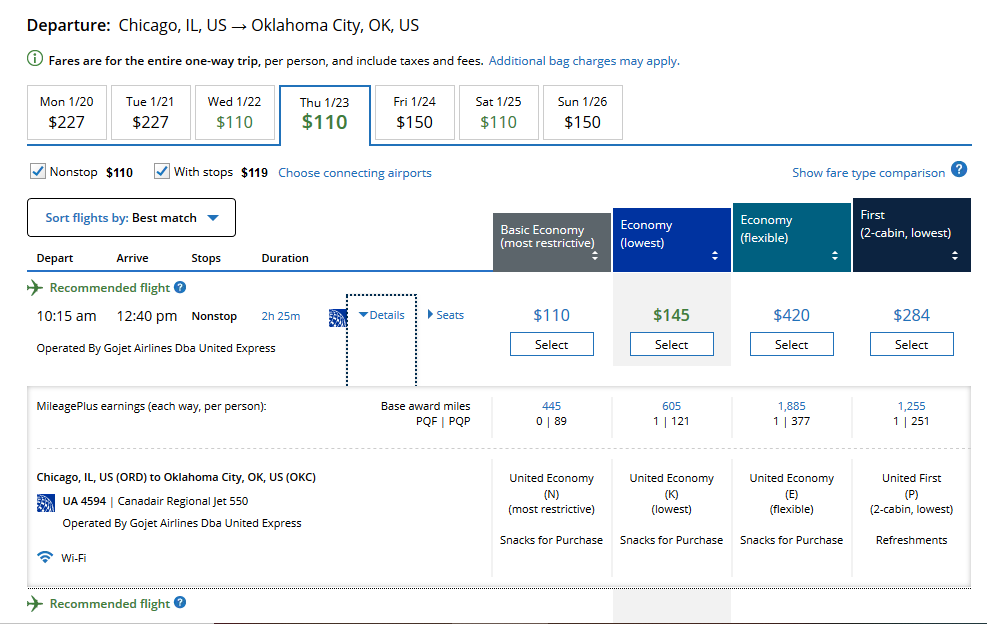
Task: Choose the Sun 1/26 date tab
Action: tap(583, 112)
